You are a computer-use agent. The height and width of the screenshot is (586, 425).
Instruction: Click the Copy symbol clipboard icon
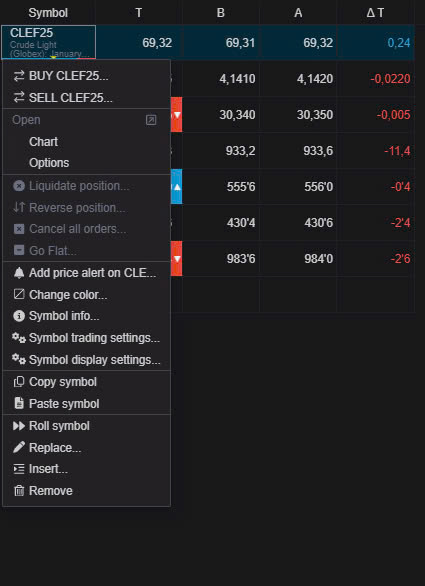point(19,382)
